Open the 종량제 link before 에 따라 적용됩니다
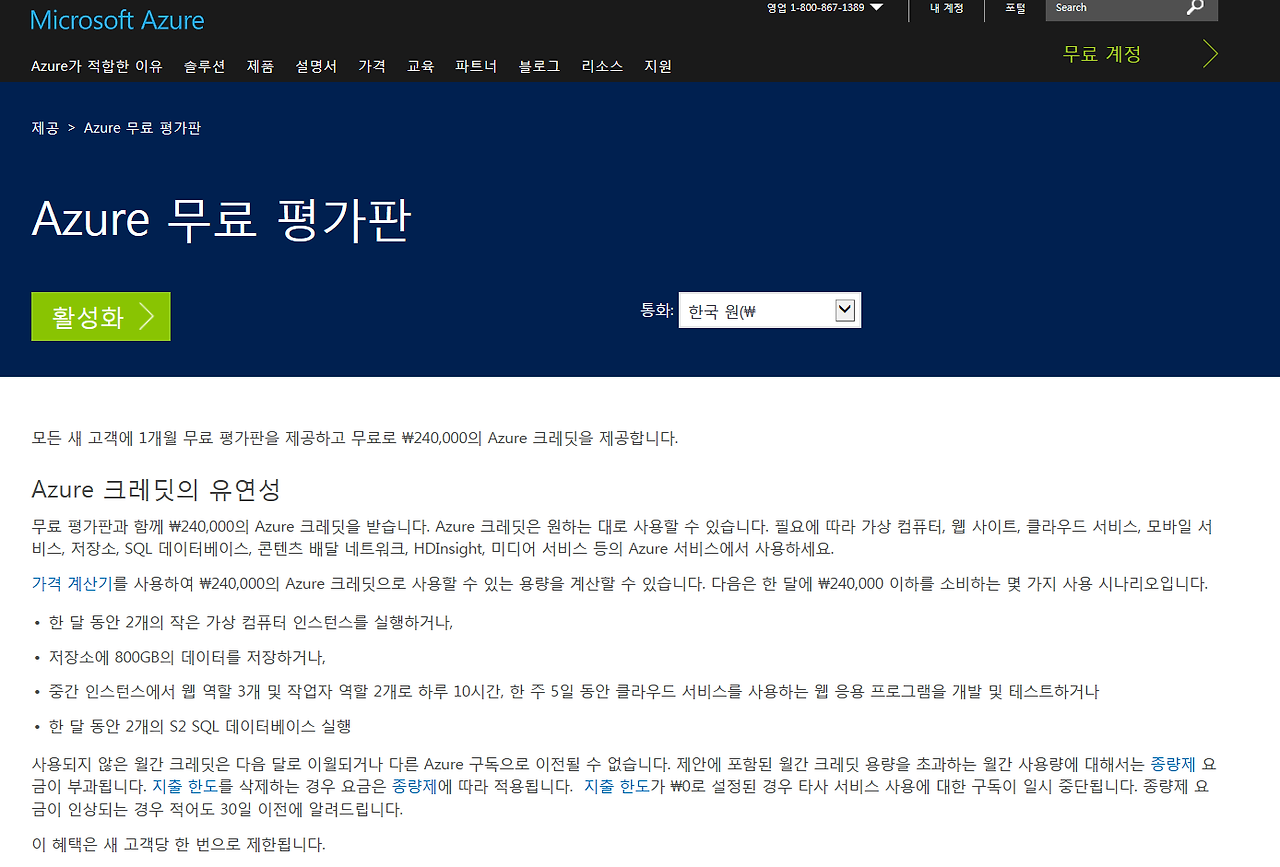This screenshot has height=867, width=1280. pos(414,787)
